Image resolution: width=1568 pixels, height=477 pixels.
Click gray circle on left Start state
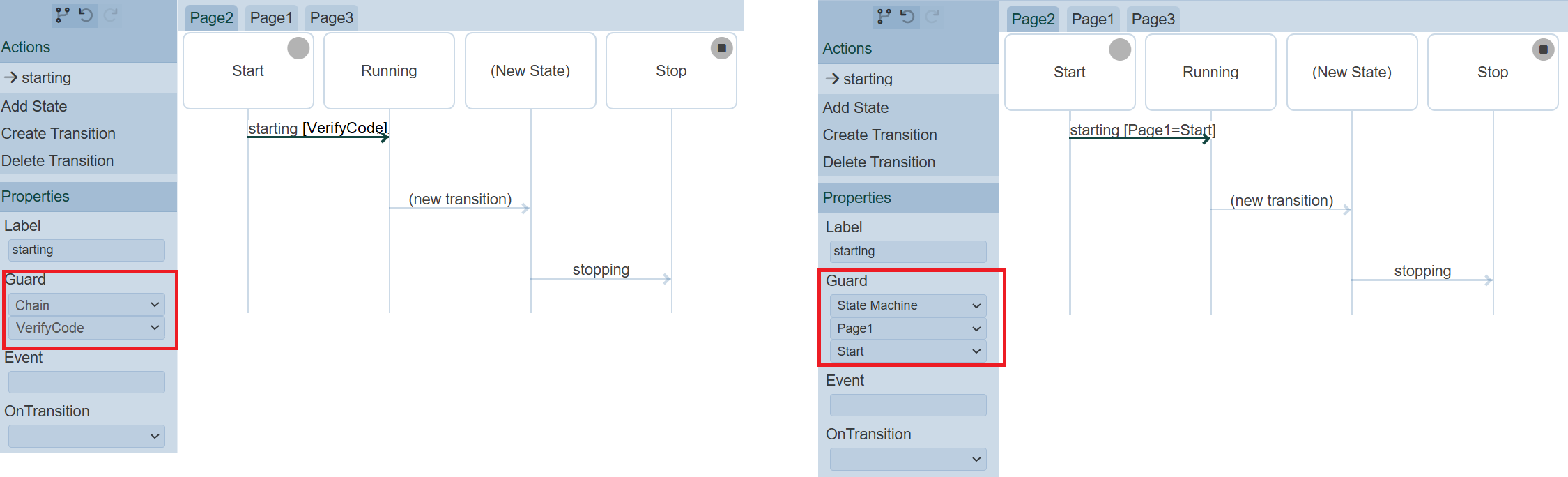point(298,48)
